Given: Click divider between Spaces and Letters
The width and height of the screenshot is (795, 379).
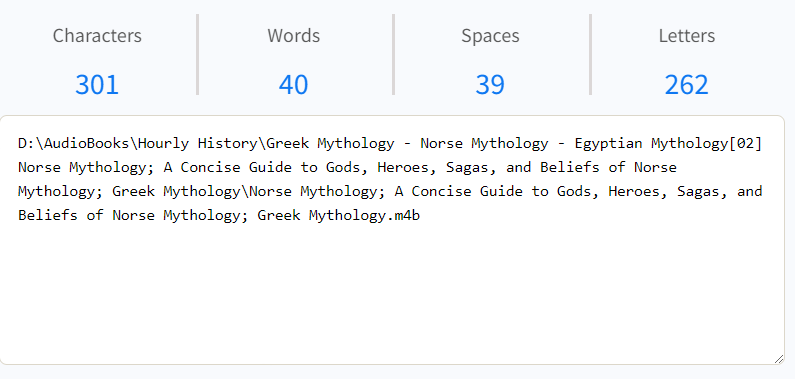Looking at the screenshot, I should point(590,55).
